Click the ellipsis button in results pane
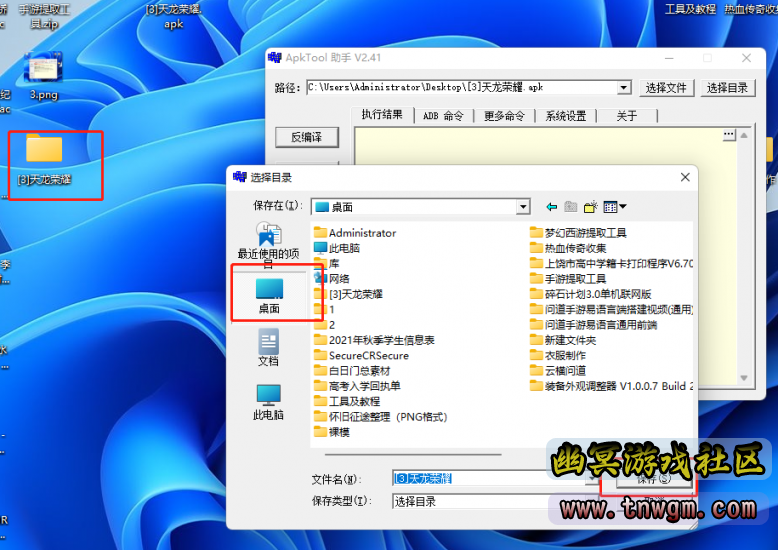This screenshot has height=550, width=778. tap(729, 135)
